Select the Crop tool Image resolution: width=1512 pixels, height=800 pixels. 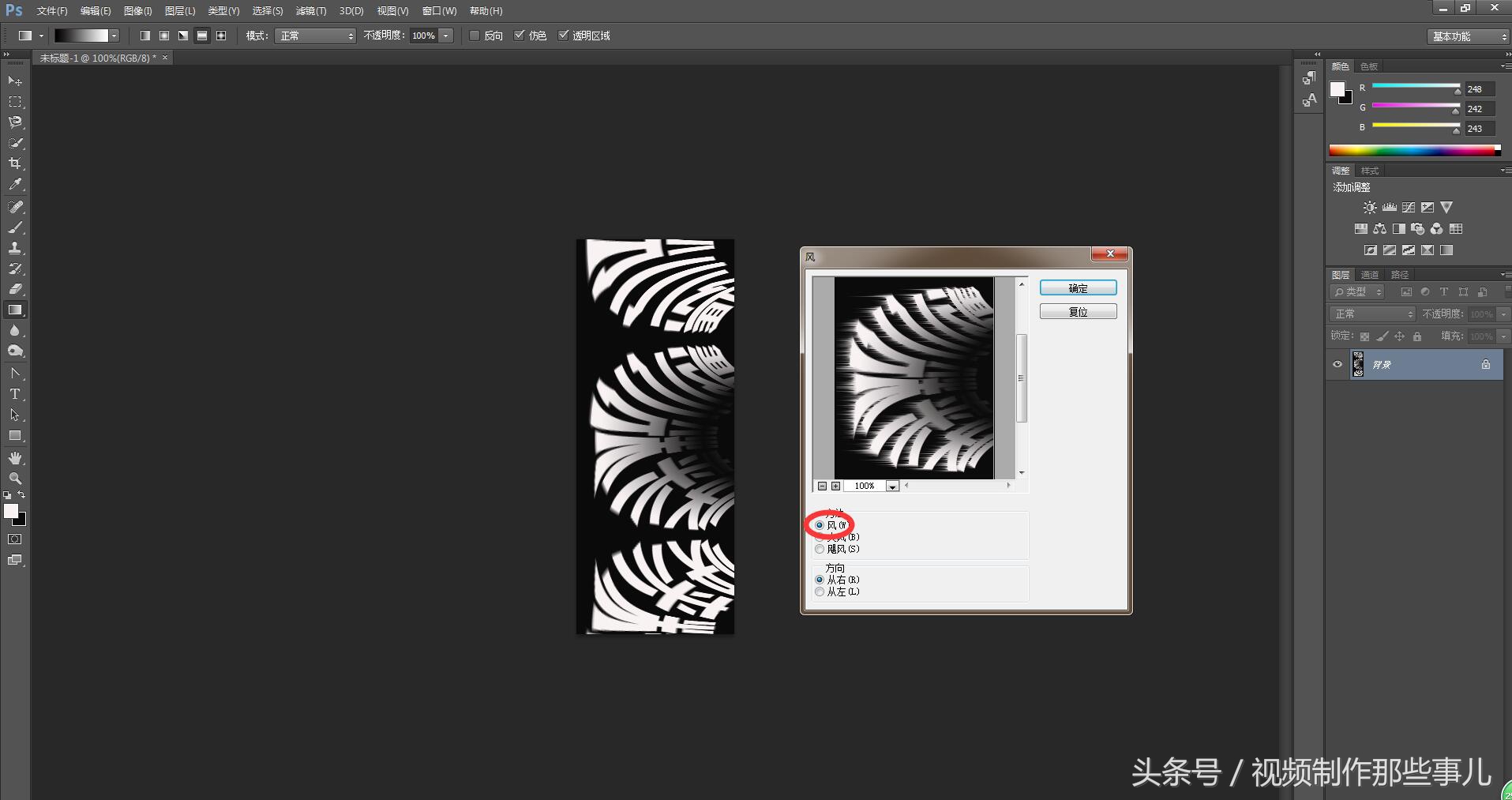[15, 163]
